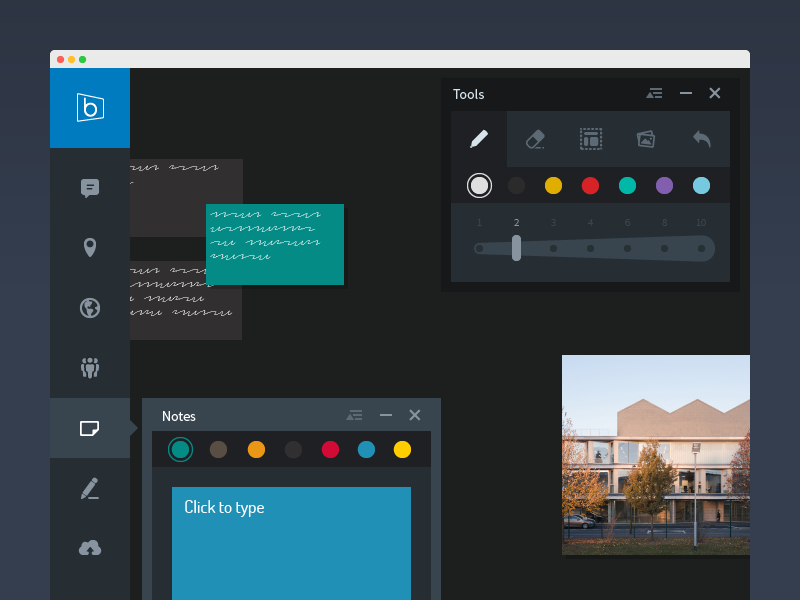Click the cloud upload sidebar icon
The height and width of the screenshot is (600, 800).
click(90, 547)
